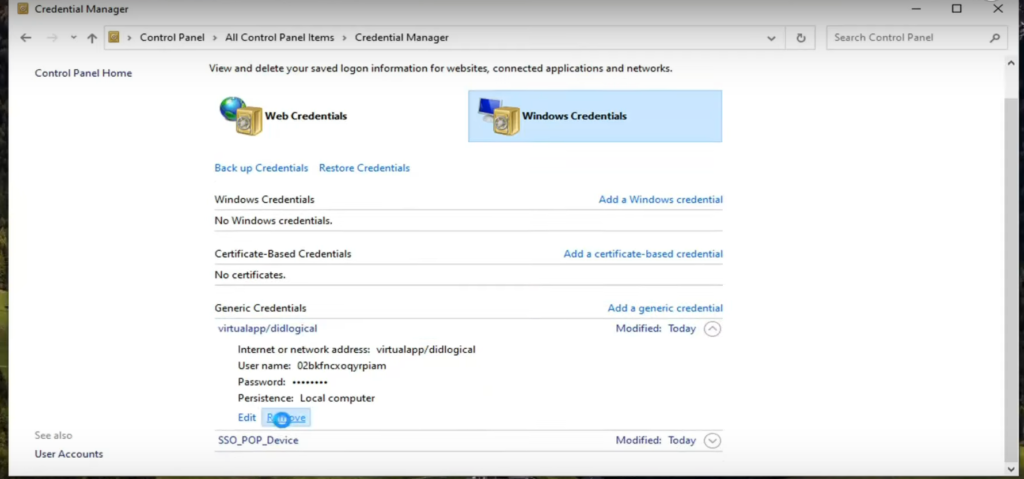Click the up one level arrow
The height and width of the screenshot is (479, 1024).
[92, 38]
